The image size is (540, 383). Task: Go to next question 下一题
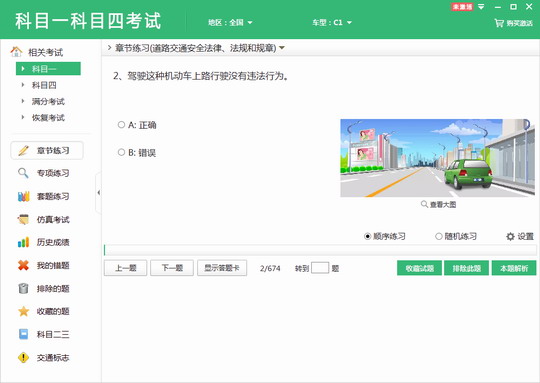pos(172,268)
